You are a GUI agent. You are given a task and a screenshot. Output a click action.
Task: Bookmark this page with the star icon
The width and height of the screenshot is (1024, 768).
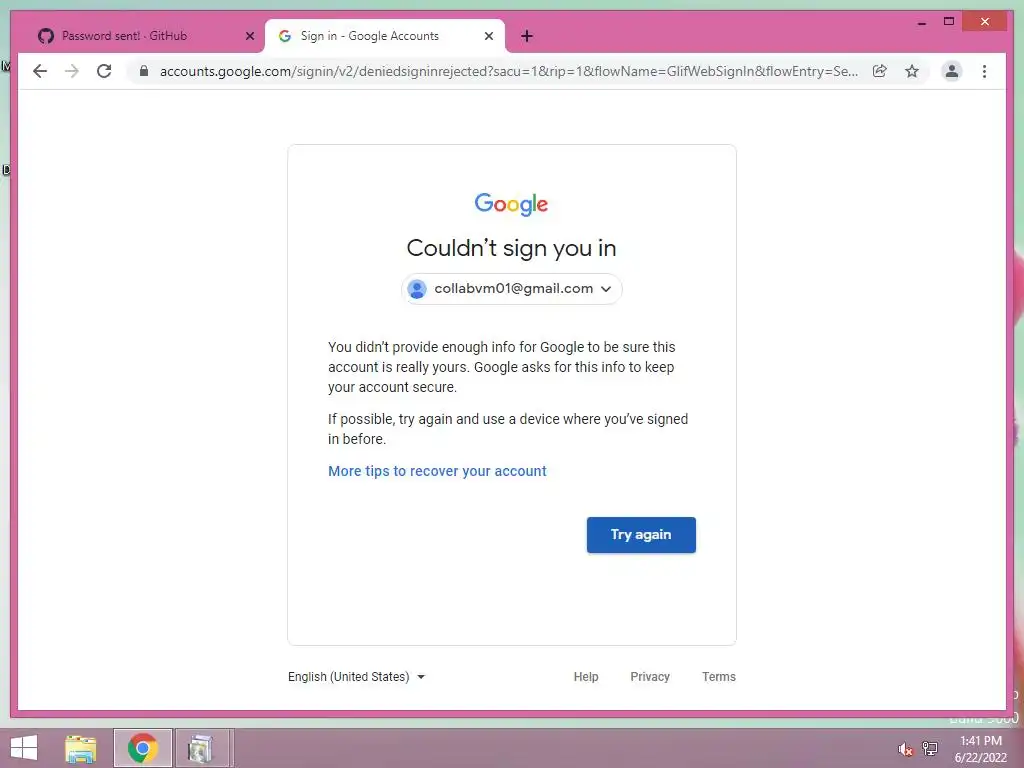pos(912,71)
